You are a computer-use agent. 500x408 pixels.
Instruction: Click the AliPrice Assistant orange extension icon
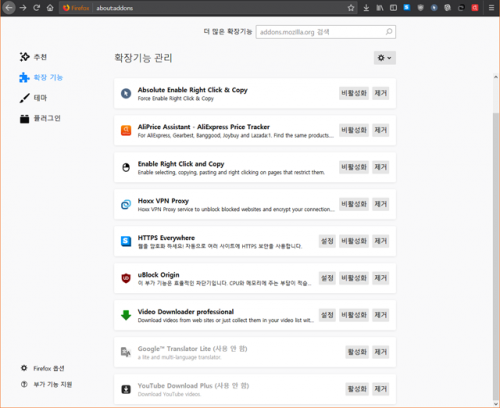click(x=126, y=130)
